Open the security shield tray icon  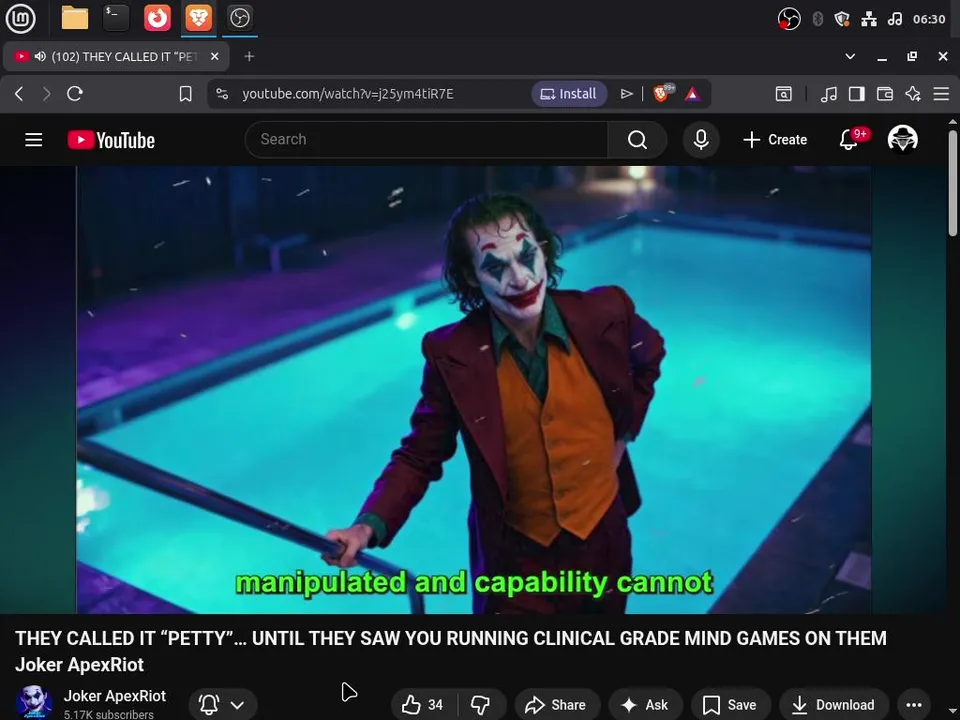point(842,19)
